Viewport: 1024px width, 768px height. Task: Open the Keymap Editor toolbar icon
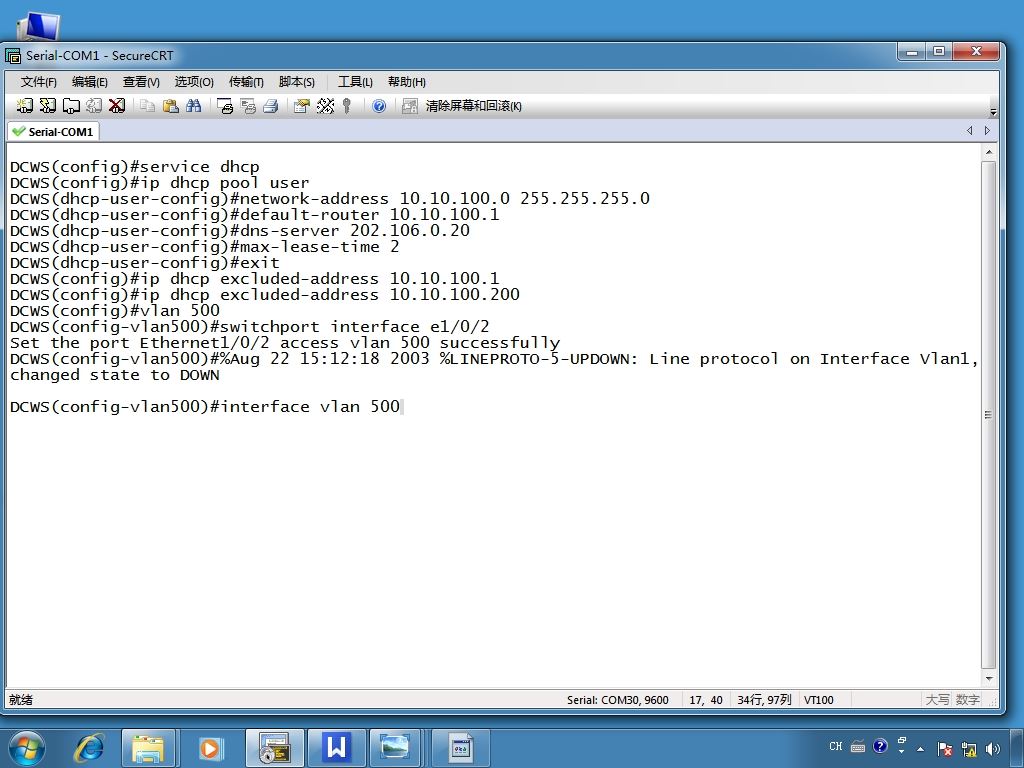click(x=325, y=106)
